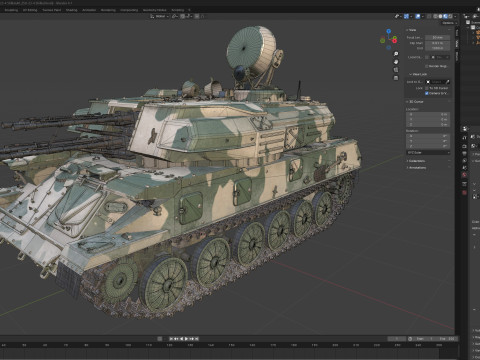
Task: Open object type visibility selector icon
Action: click(397, 16)
